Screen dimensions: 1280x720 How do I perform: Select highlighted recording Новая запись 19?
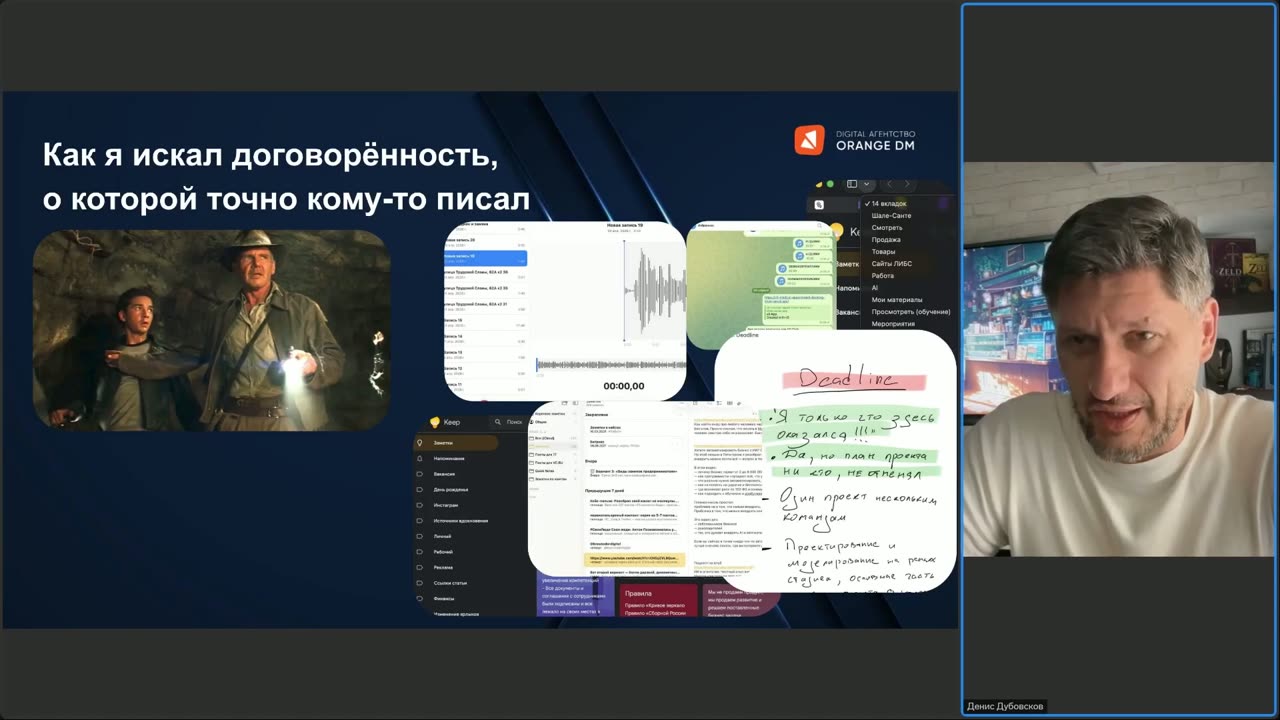tap(486, 258)
